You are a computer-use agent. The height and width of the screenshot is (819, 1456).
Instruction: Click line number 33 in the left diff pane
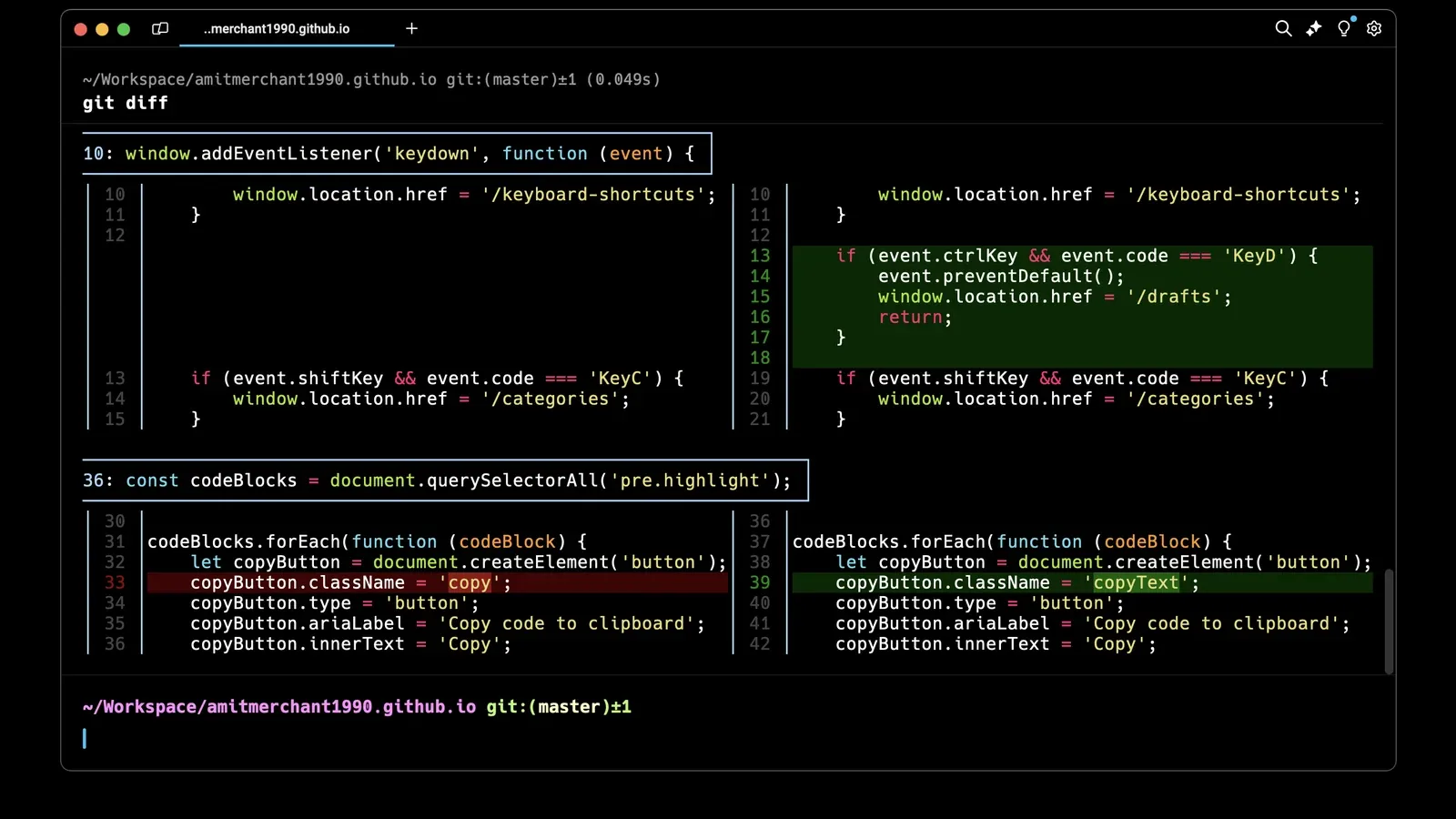[x=115, y=582]
